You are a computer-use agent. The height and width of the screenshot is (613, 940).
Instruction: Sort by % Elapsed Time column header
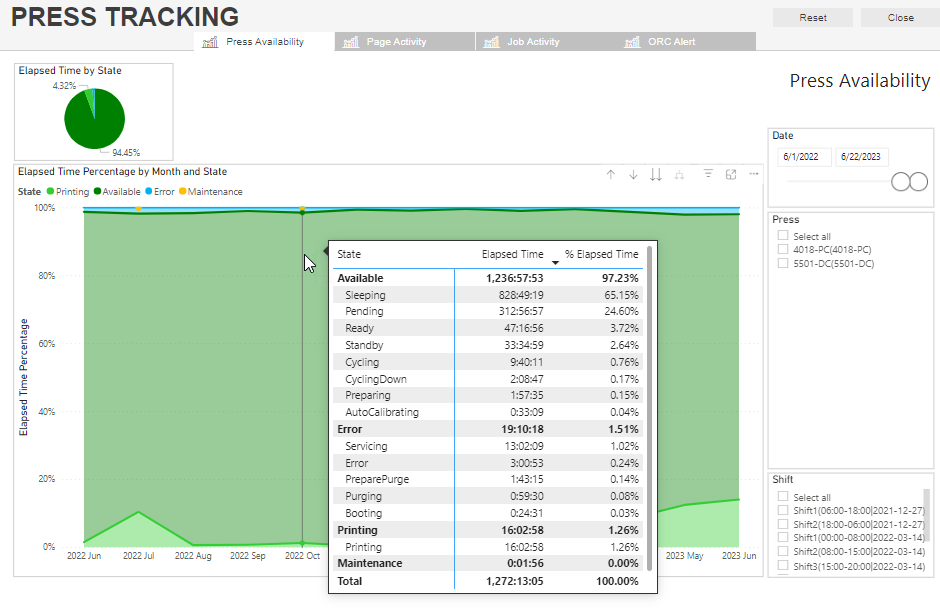pos(601,254)
